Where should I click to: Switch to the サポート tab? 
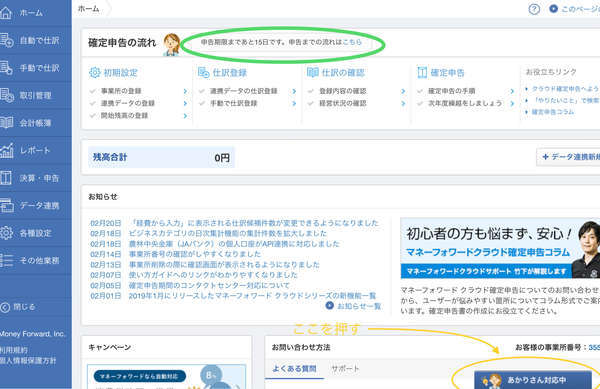345,369
